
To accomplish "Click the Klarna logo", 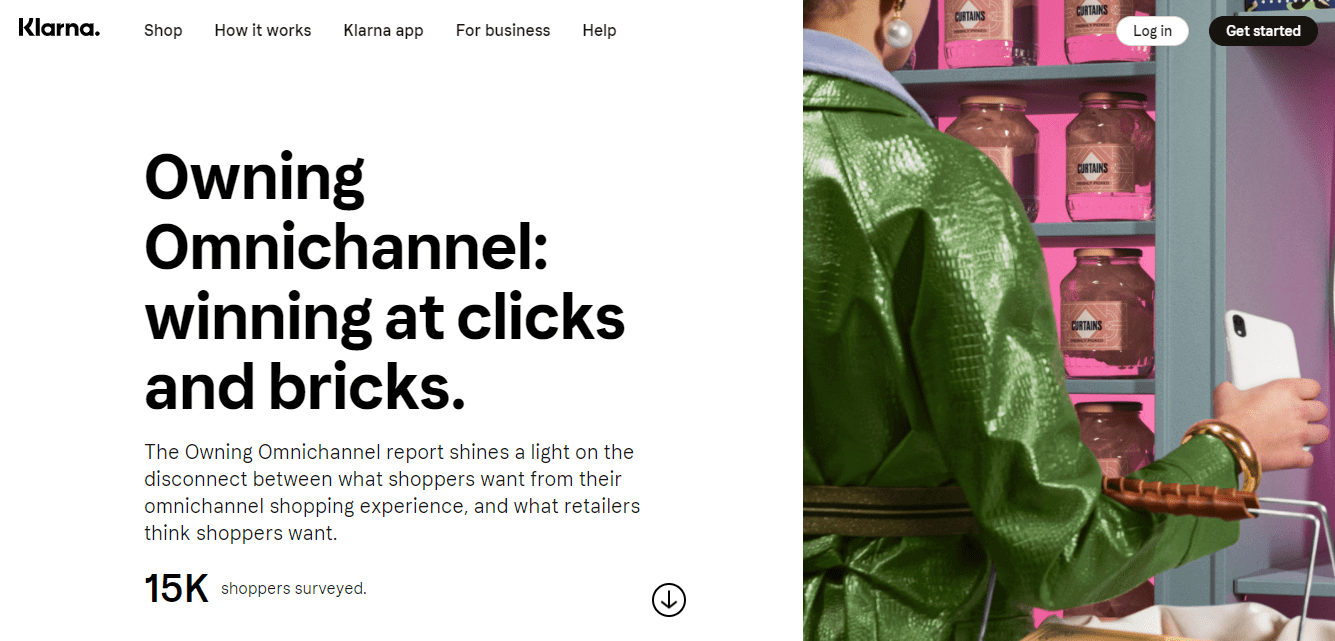I will point(59,28).
